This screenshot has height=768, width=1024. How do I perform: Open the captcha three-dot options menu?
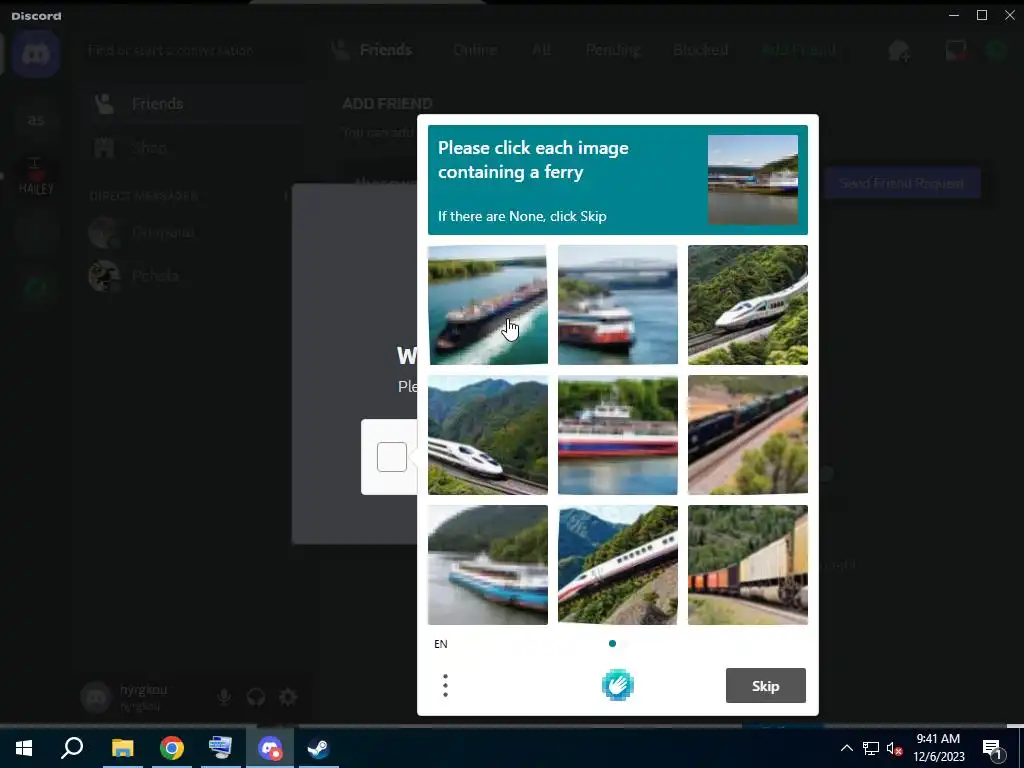[445, 686]
